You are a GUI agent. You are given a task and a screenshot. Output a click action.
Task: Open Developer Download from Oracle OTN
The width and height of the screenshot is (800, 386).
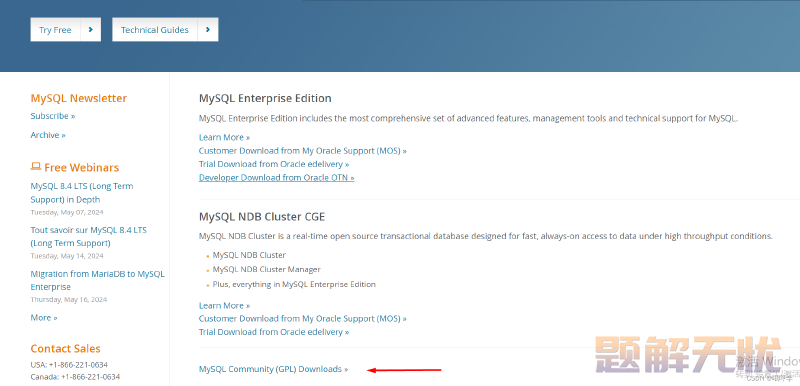pyautogui.click(x=277, y=177)
